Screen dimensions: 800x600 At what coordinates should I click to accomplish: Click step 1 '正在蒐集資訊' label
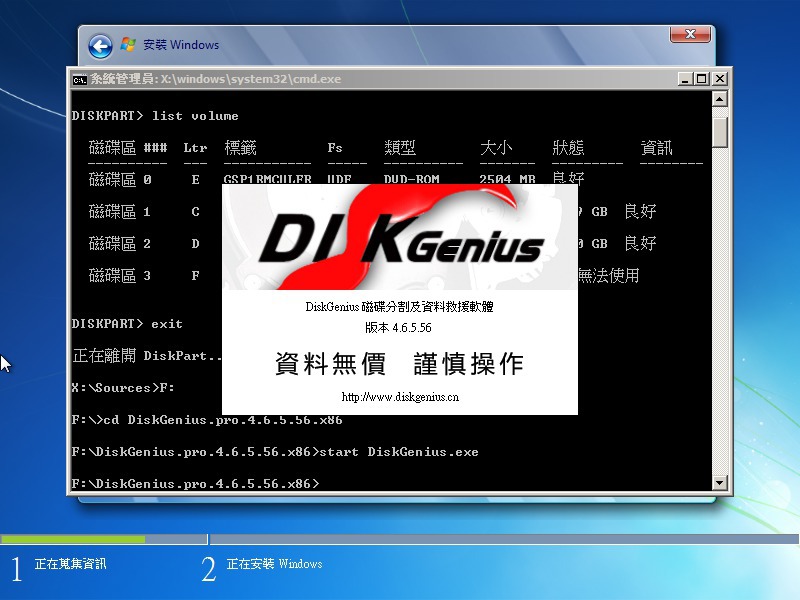point(70,564)
